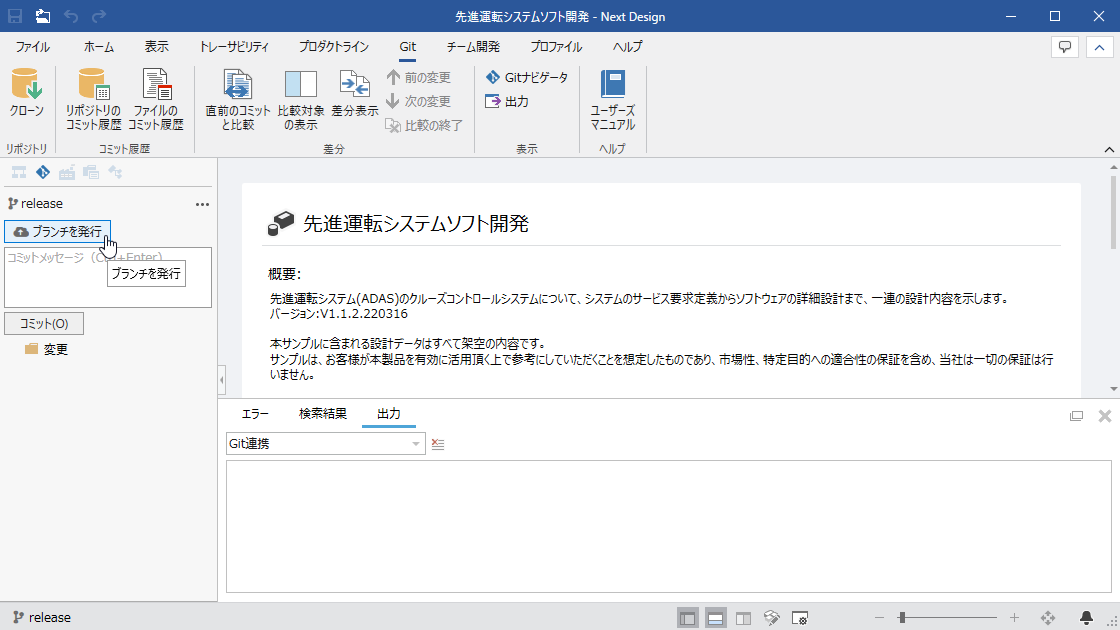Click the 出力 button in the ribbon
The height and width of the screenshot is (630, 1120).
(x=506, y=101)
